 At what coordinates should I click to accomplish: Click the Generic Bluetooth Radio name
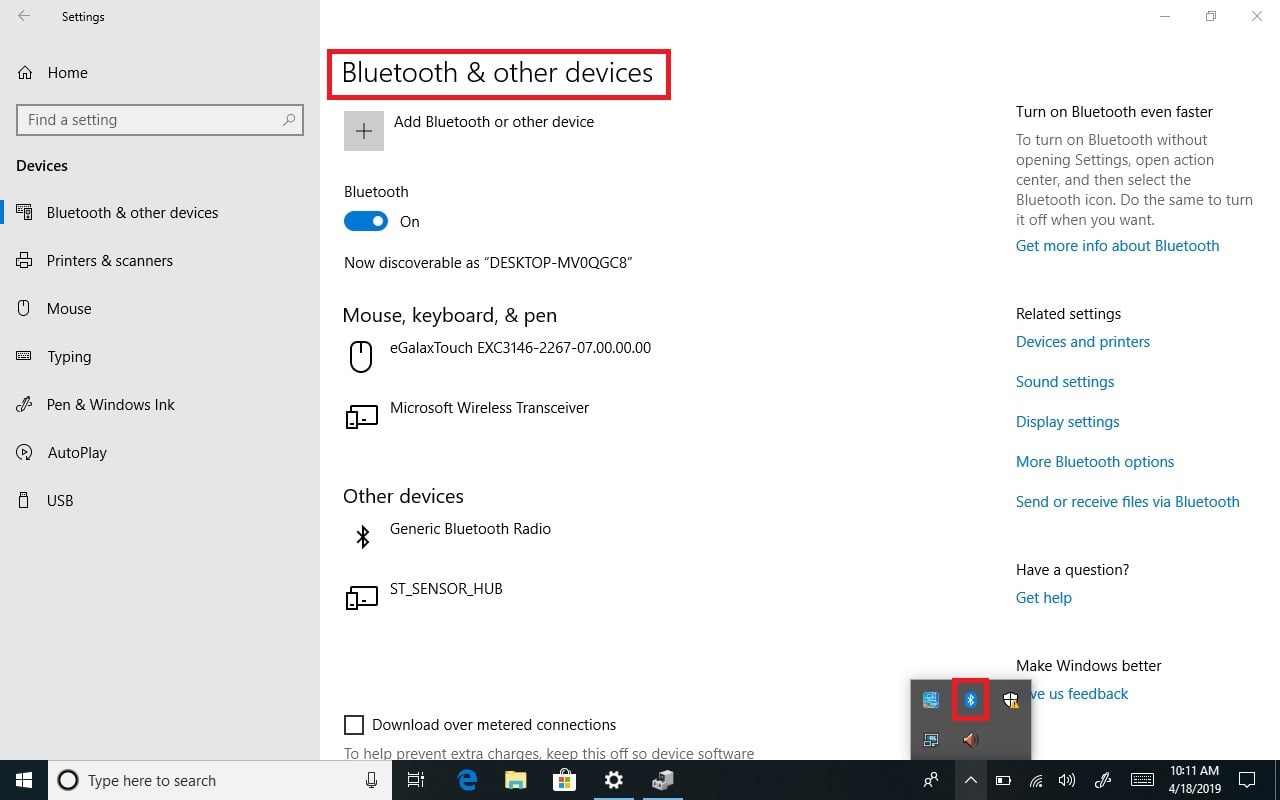coord(470,529)
